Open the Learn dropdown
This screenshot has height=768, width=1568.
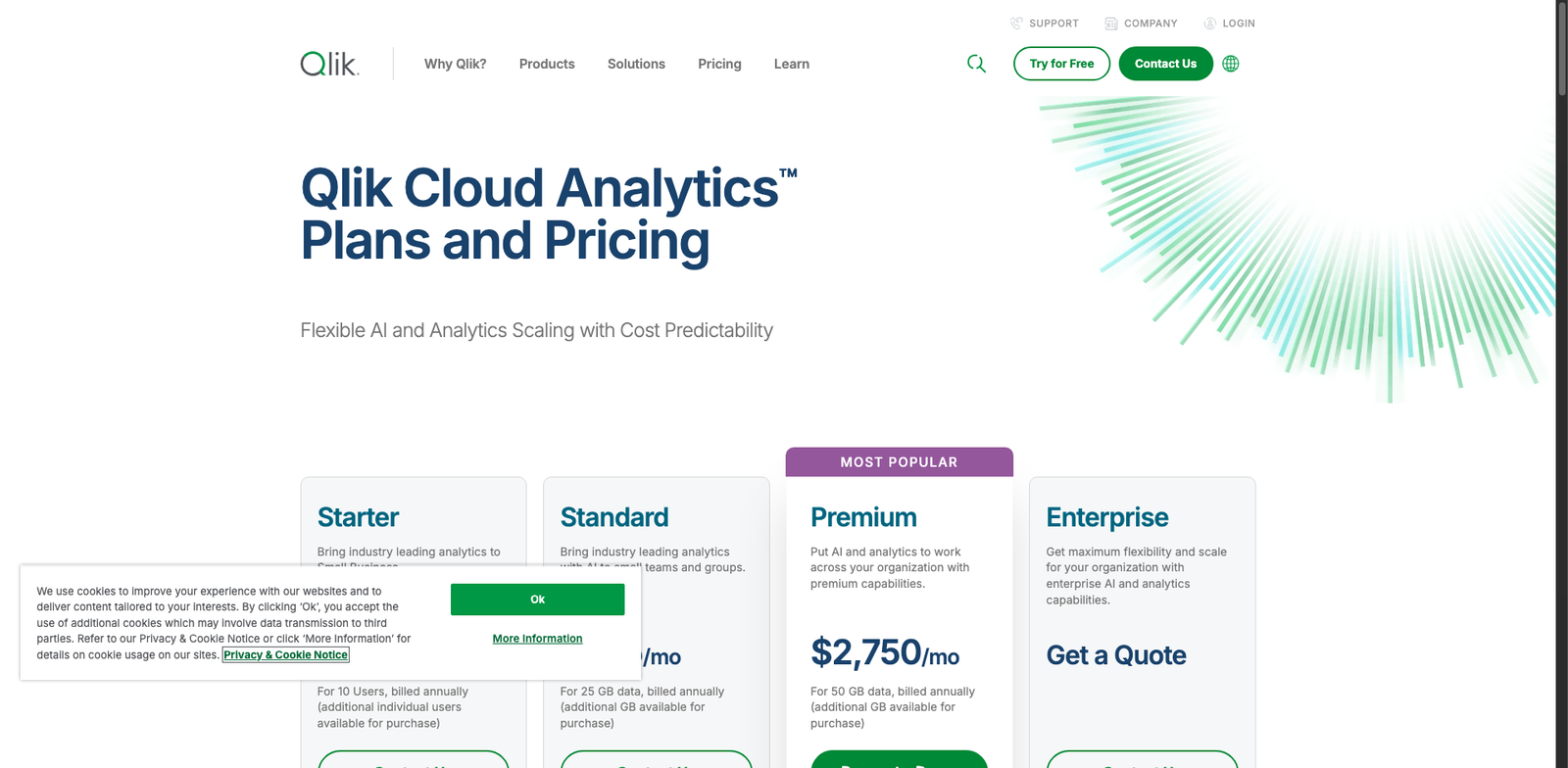(x=791, y=63)
